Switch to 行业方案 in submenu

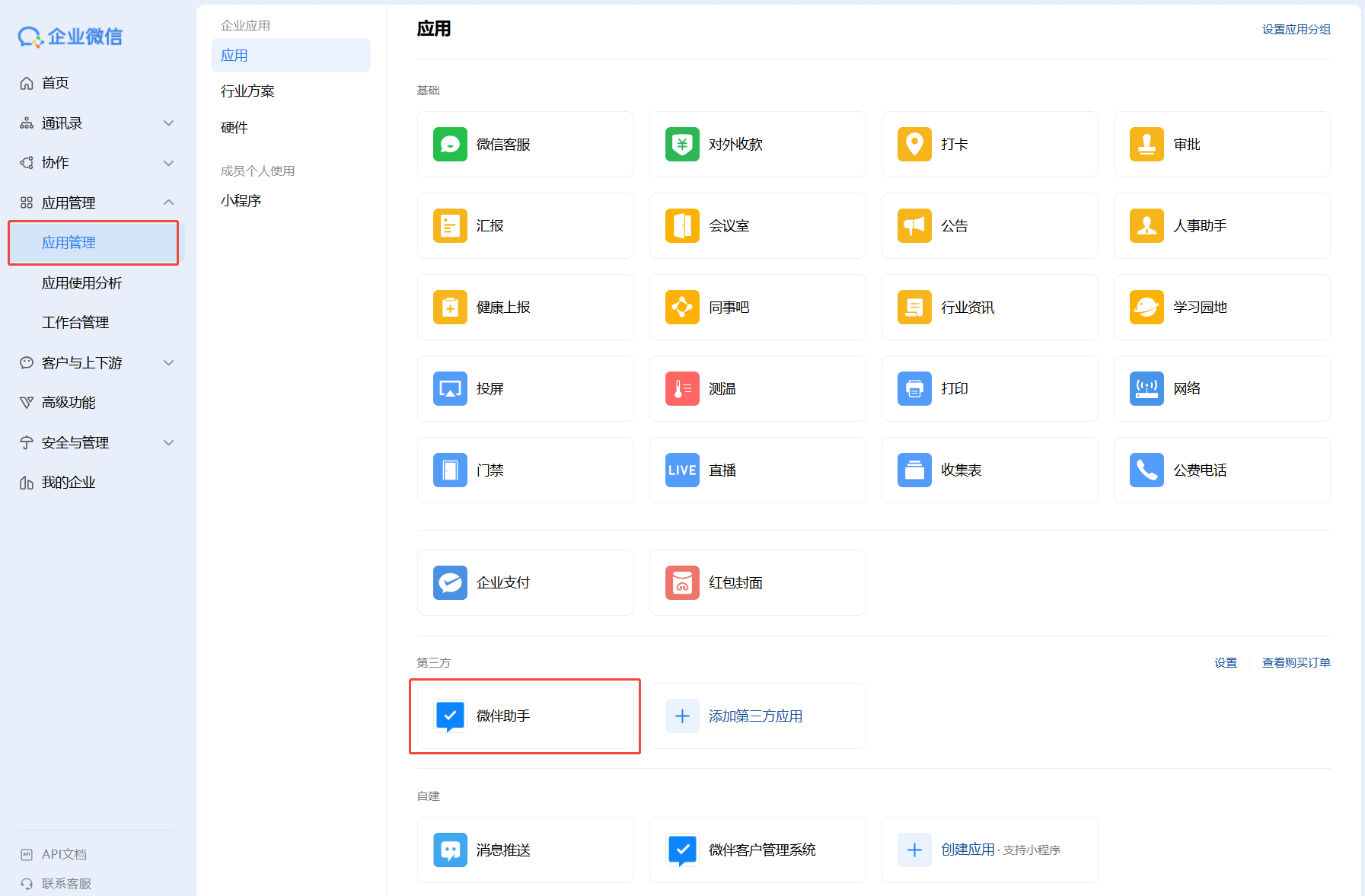click(247, 91)
